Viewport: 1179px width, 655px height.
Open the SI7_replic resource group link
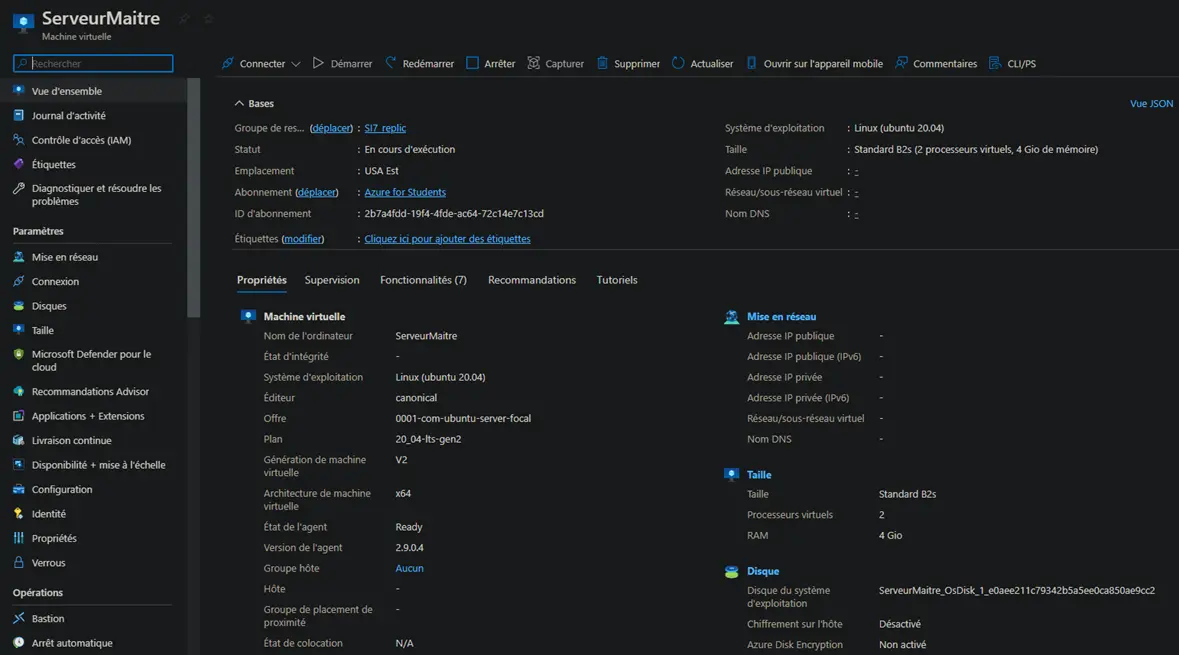[385, 128]
